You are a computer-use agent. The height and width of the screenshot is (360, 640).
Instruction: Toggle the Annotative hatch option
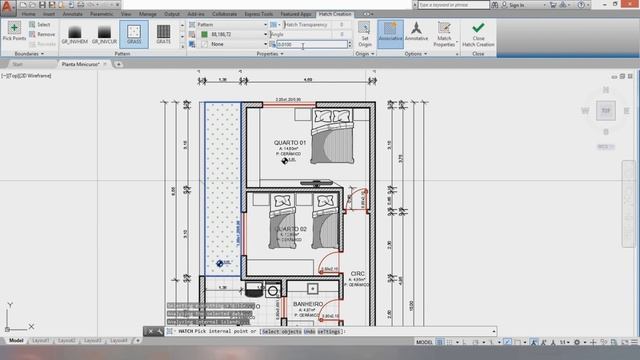(416, 31)
